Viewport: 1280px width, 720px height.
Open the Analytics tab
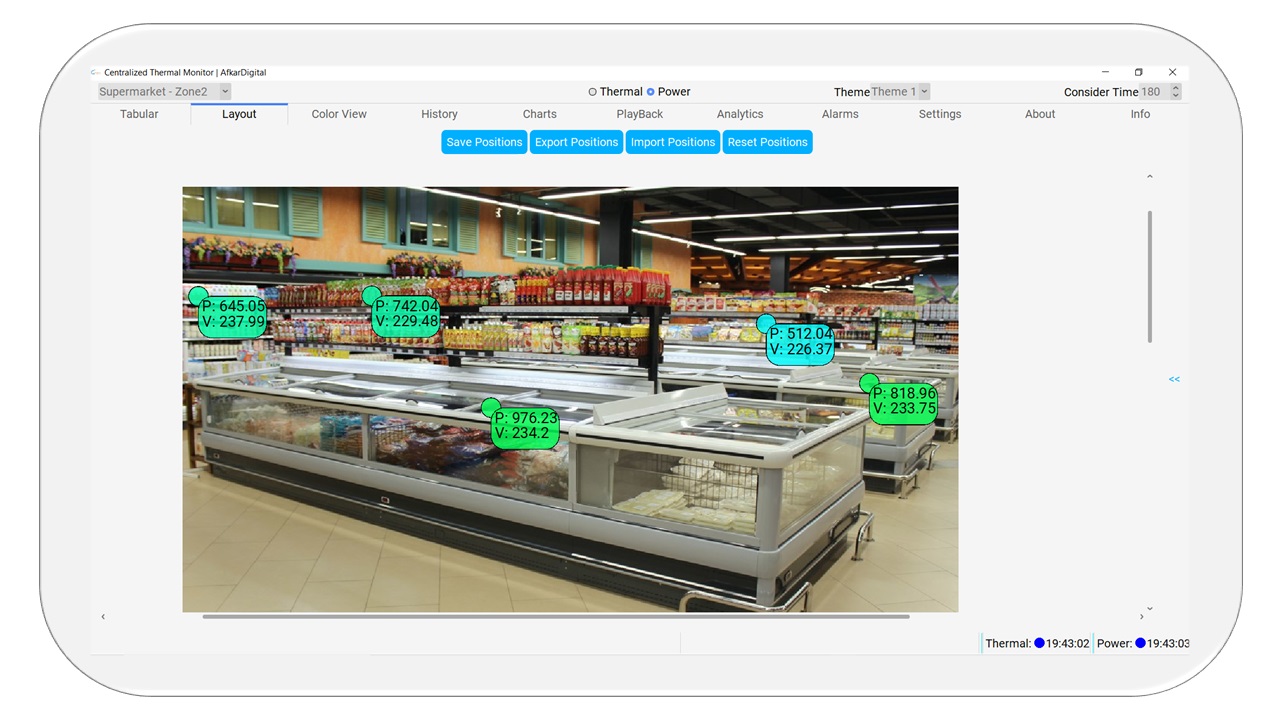(x=740, y=114)
